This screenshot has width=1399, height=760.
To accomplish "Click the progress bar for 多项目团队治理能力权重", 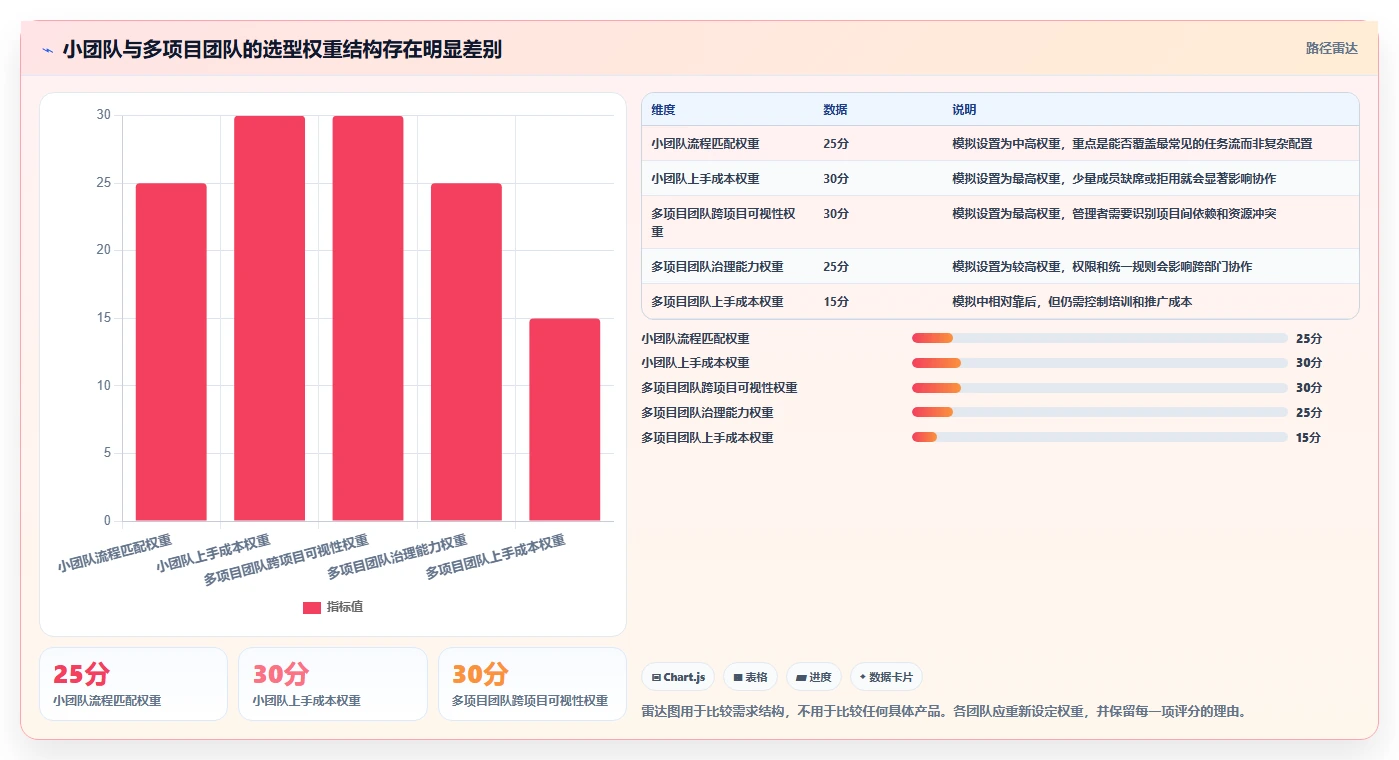I will click(x=1099, y=412).
